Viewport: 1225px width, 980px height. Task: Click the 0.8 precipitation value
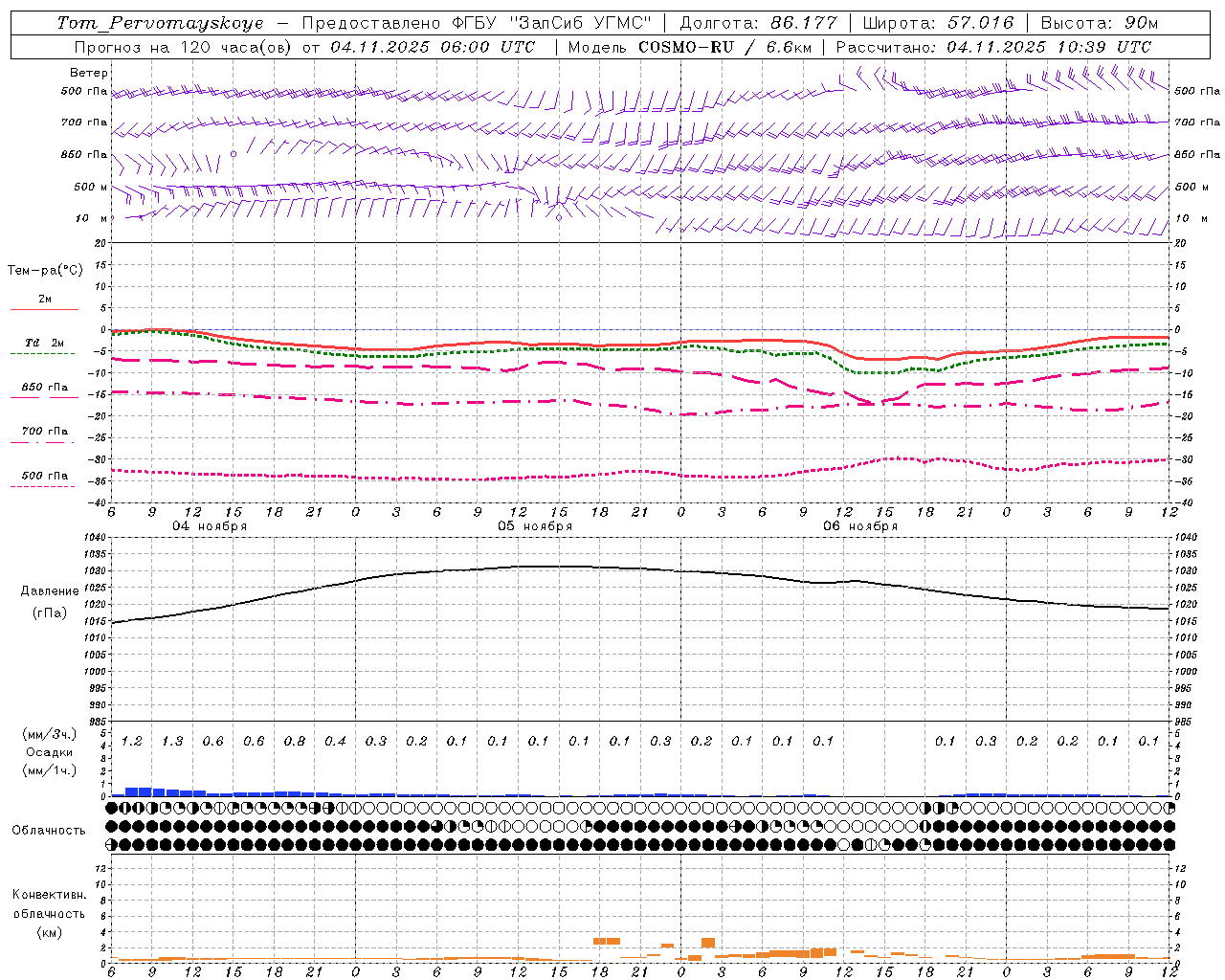294,742
